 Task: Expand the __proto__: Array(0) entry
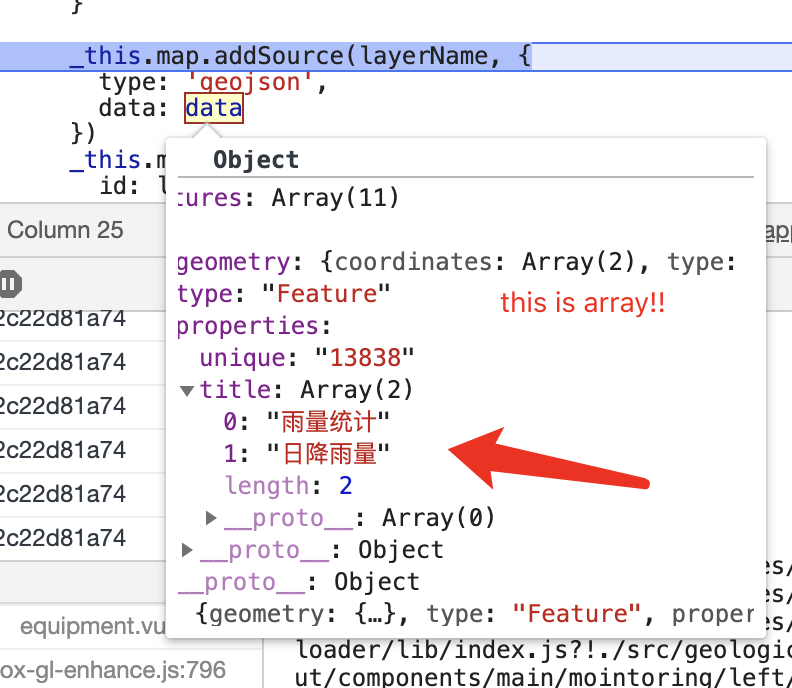pyautogui.click(x=211, y=518)
